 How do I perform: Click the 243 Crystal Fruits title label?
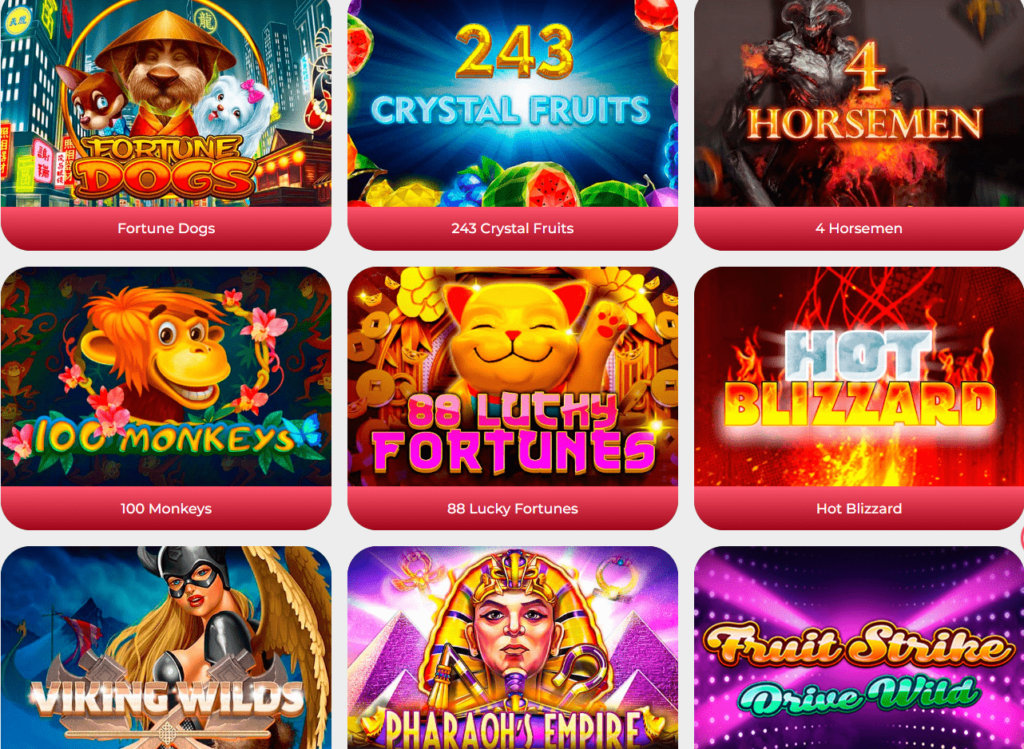click(x=513, y=229)
